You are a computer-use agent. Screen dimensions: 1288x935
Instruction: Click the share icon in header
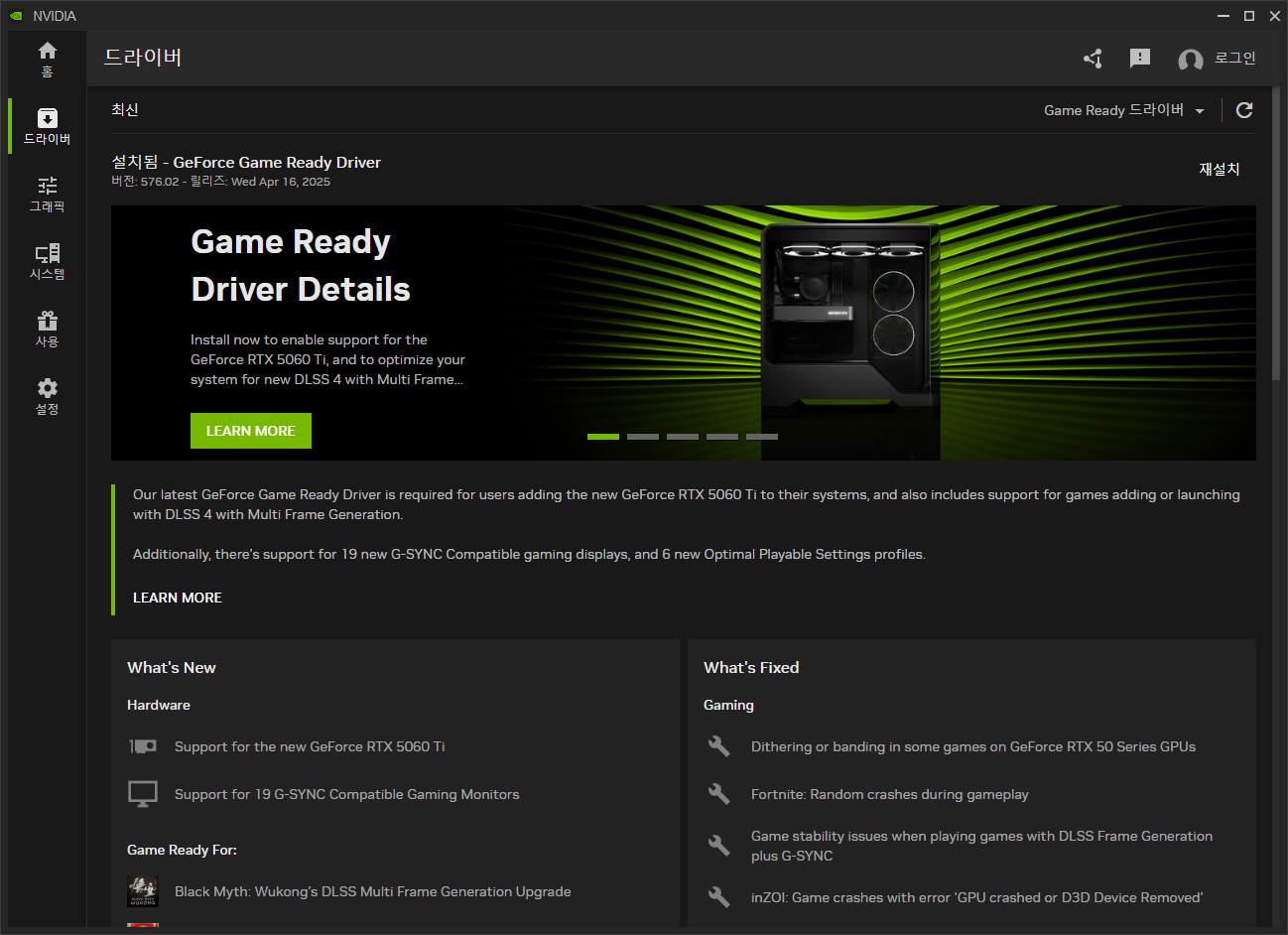pos(1093,59)
